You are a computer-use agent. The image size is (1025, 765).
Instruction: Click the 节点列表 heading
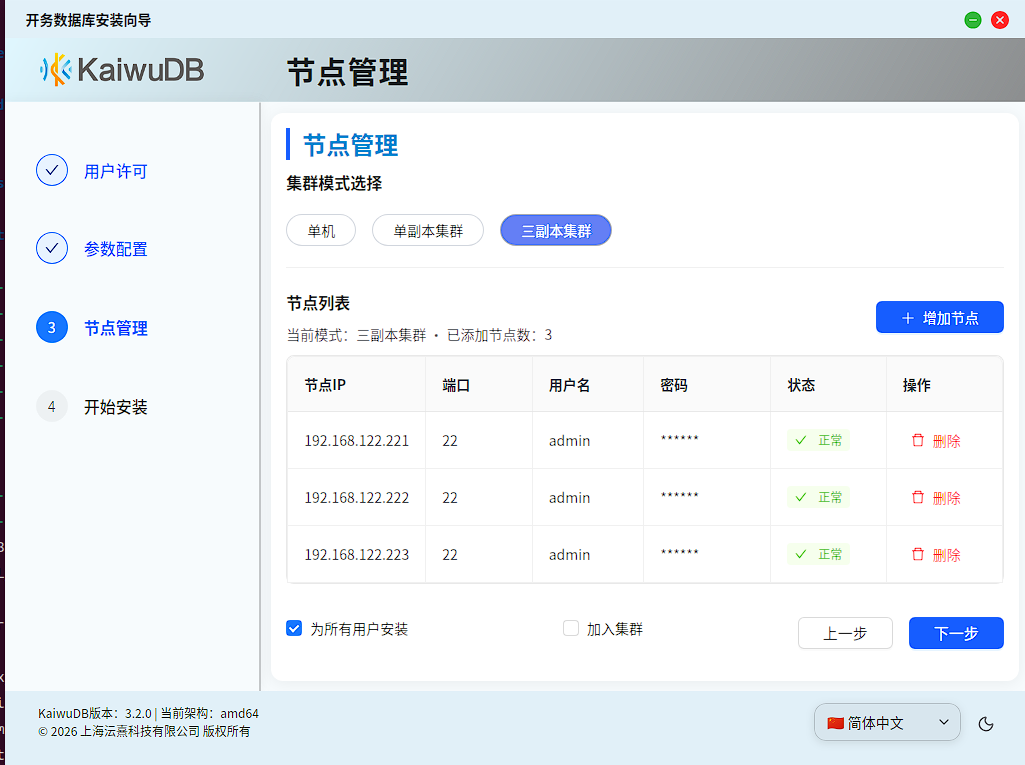[x=318, y=303]
